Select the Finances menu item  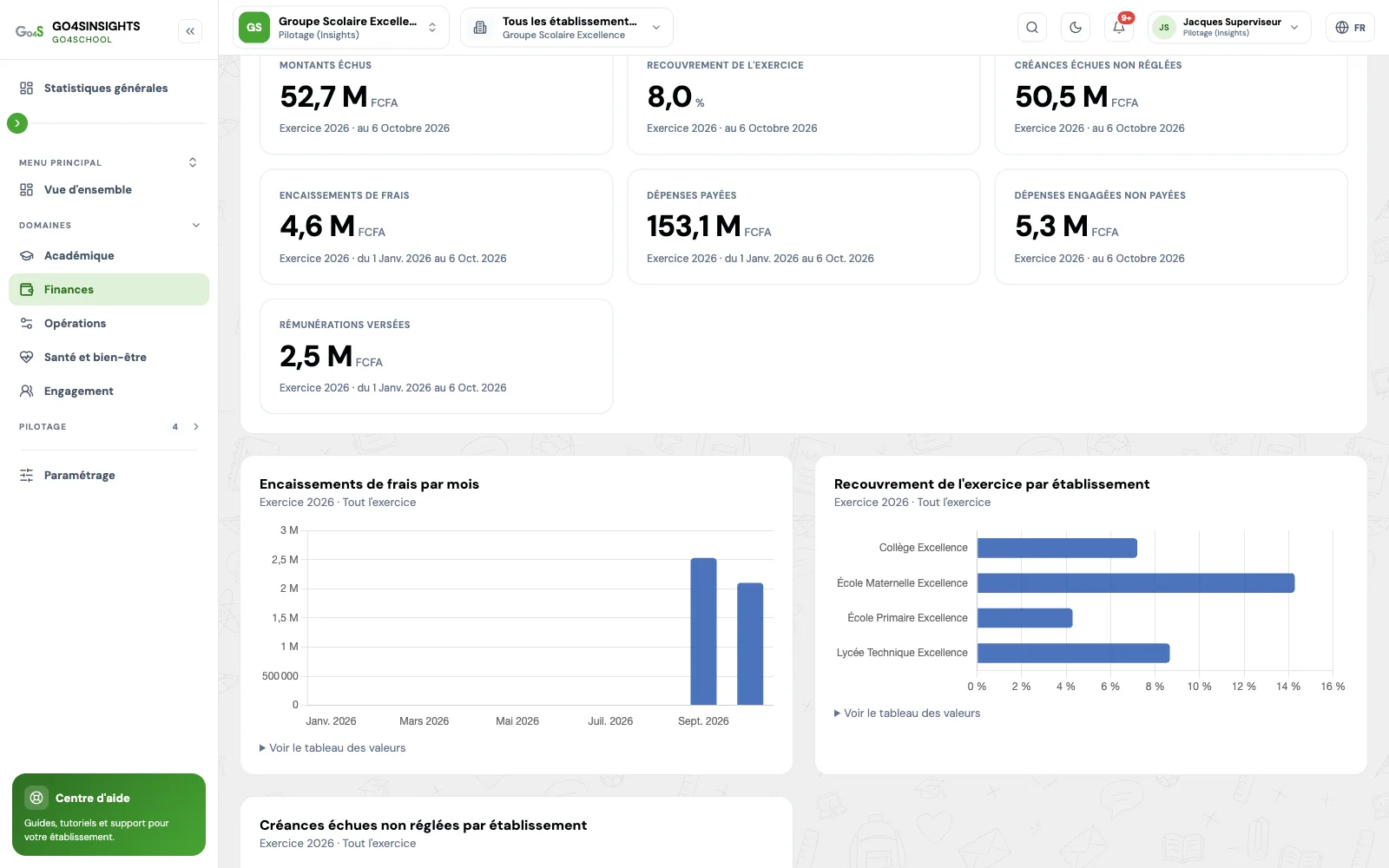[x=109, y=289]
